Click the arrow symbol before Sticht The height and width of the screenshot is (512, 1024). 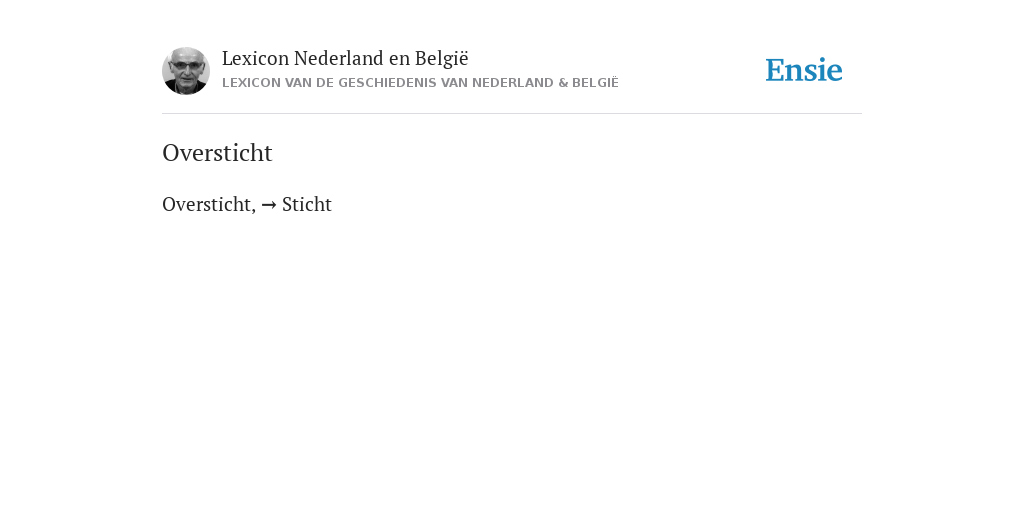(268, 205)
